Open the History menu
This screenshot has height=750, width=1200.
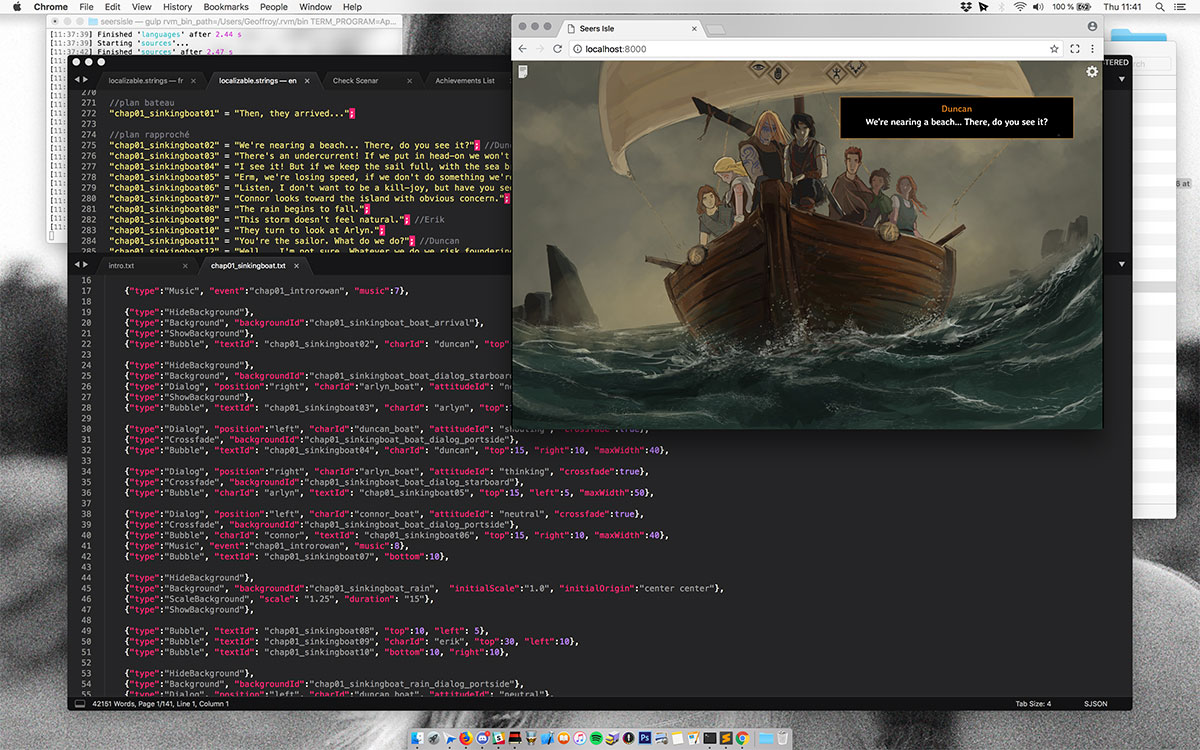coord(177,7)
